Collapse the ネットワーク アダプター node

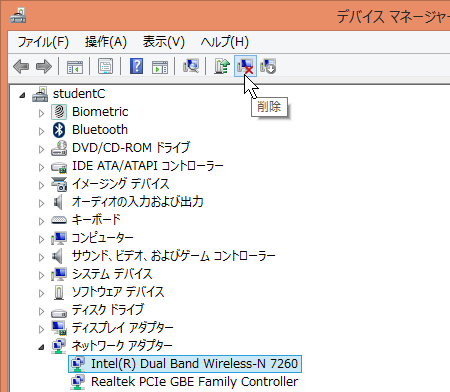41,347
